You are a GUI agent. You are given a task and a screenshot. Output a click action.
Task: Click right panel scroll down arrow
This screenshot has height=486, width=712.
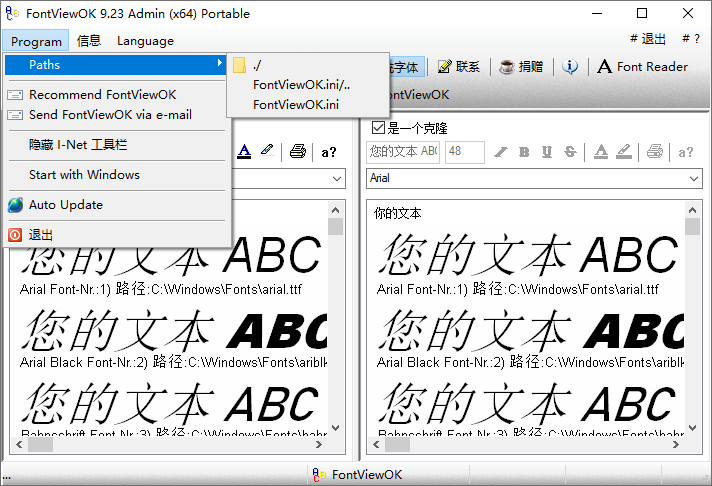[x=692, y=427]
